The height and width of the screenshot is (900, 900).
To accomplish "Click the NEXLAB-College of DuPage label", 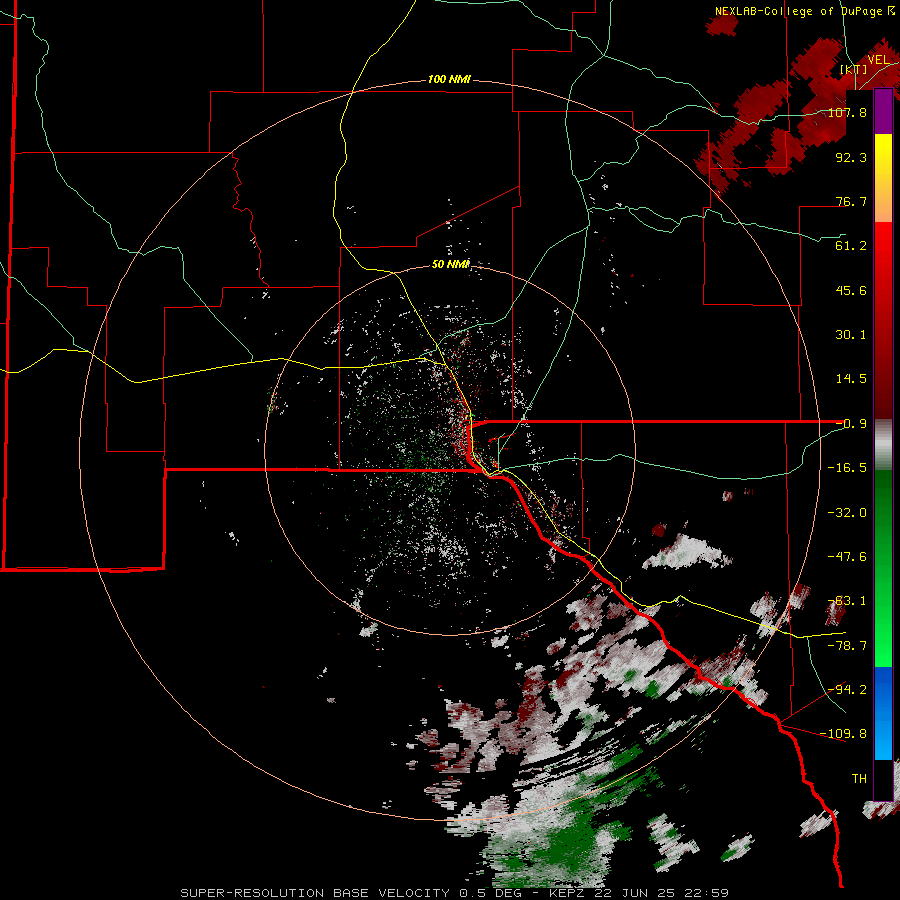I will [x=804, y=11].
